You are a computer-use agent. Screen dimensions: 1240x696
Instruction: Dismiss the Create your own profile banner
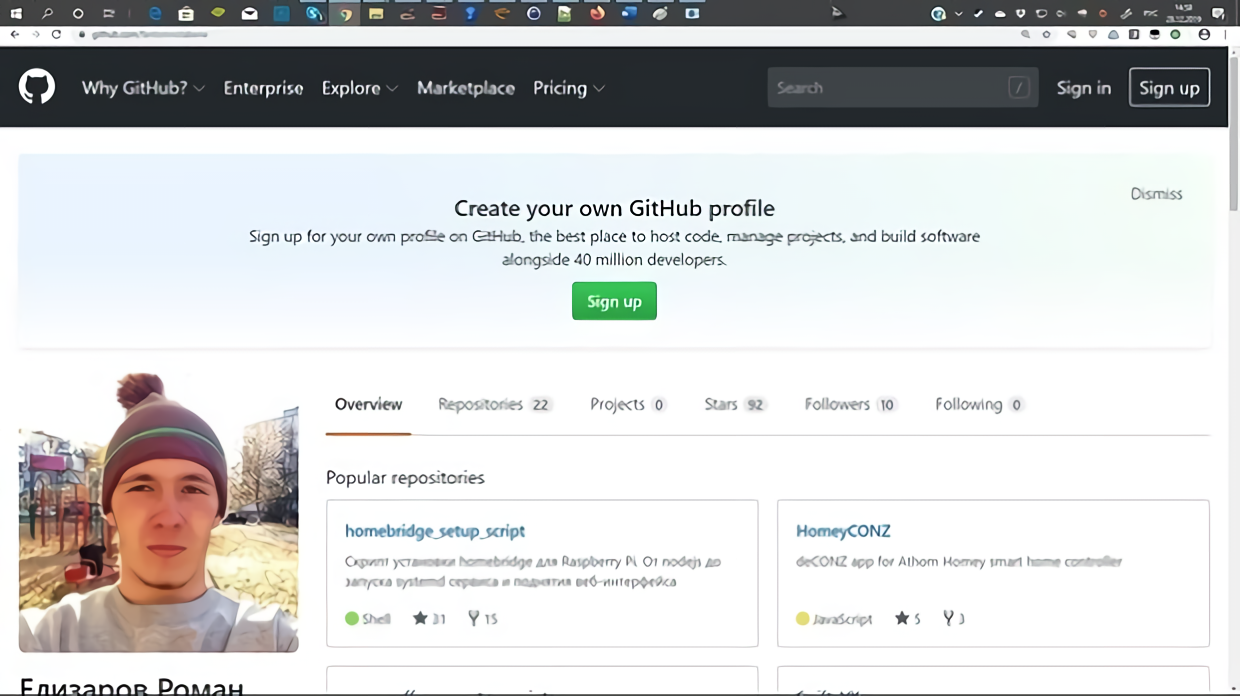[1156, 194]
